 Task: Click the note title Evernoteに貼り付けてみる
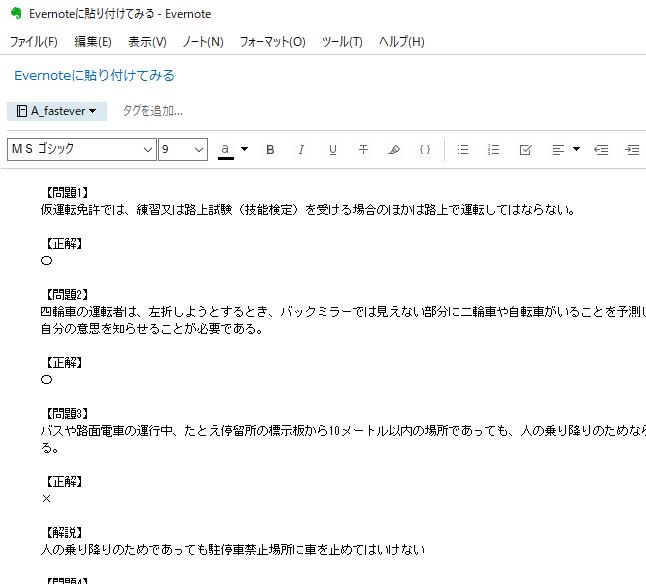(x=94, y=76)
